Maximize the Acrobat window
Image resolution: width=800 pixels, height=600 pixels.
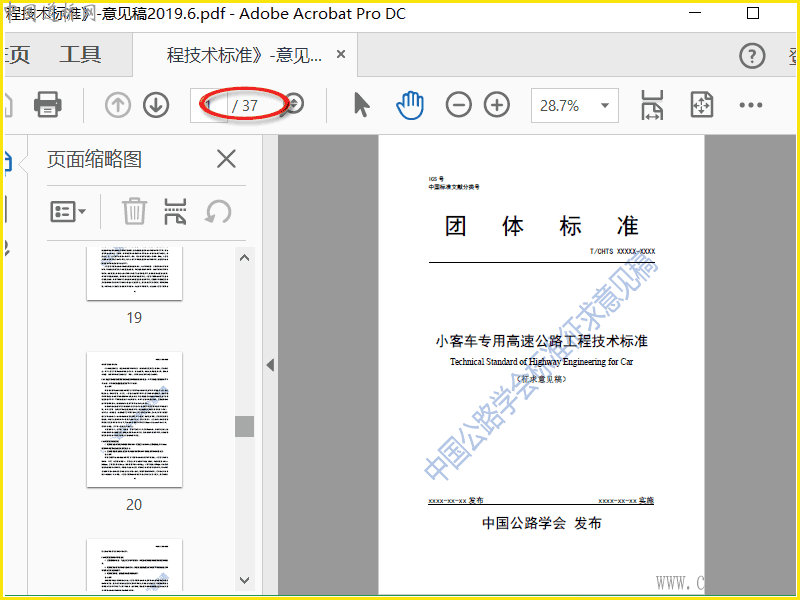753,13
